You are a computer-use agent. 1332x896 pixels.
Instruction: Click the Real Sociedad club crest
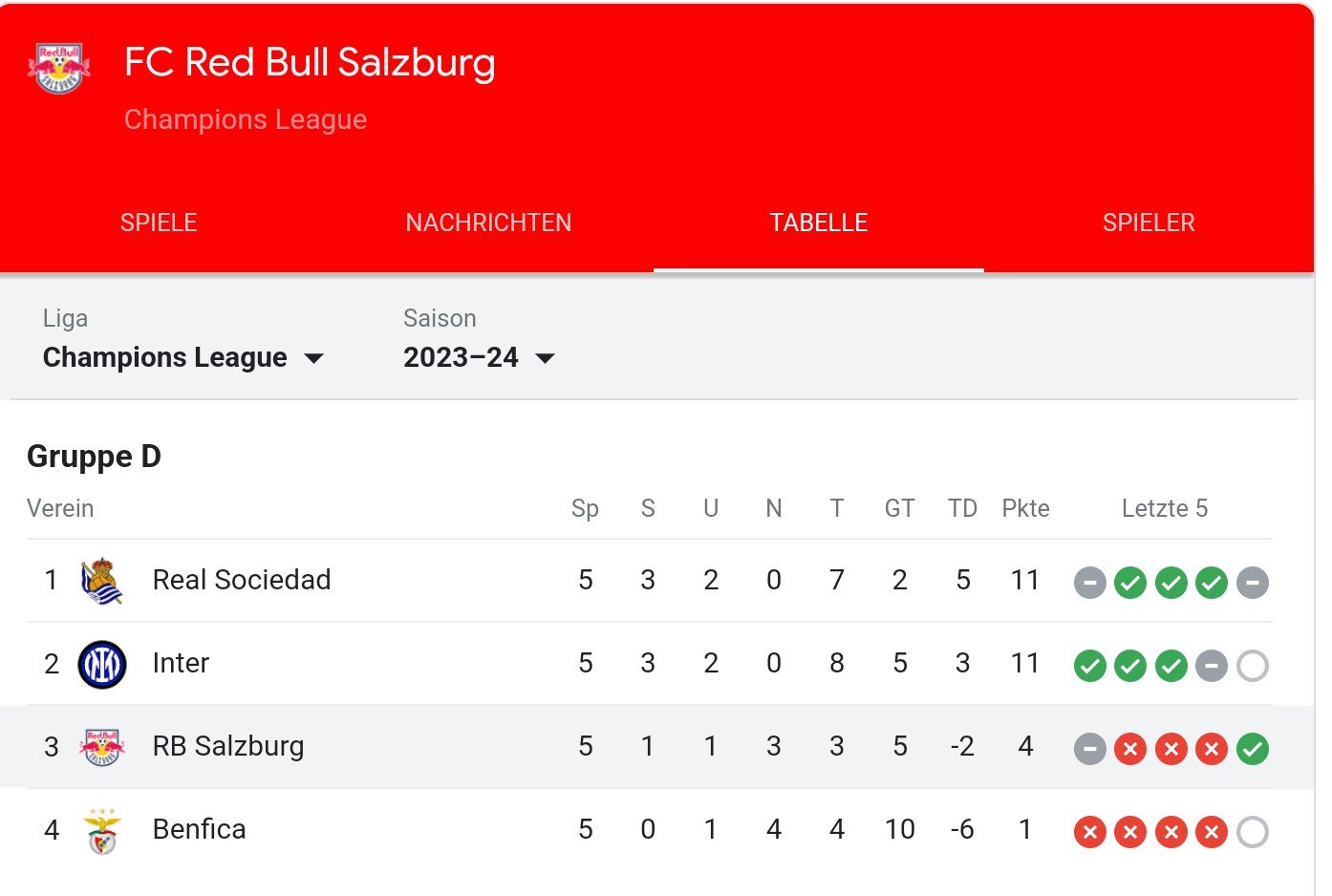[x=101, y=581]
